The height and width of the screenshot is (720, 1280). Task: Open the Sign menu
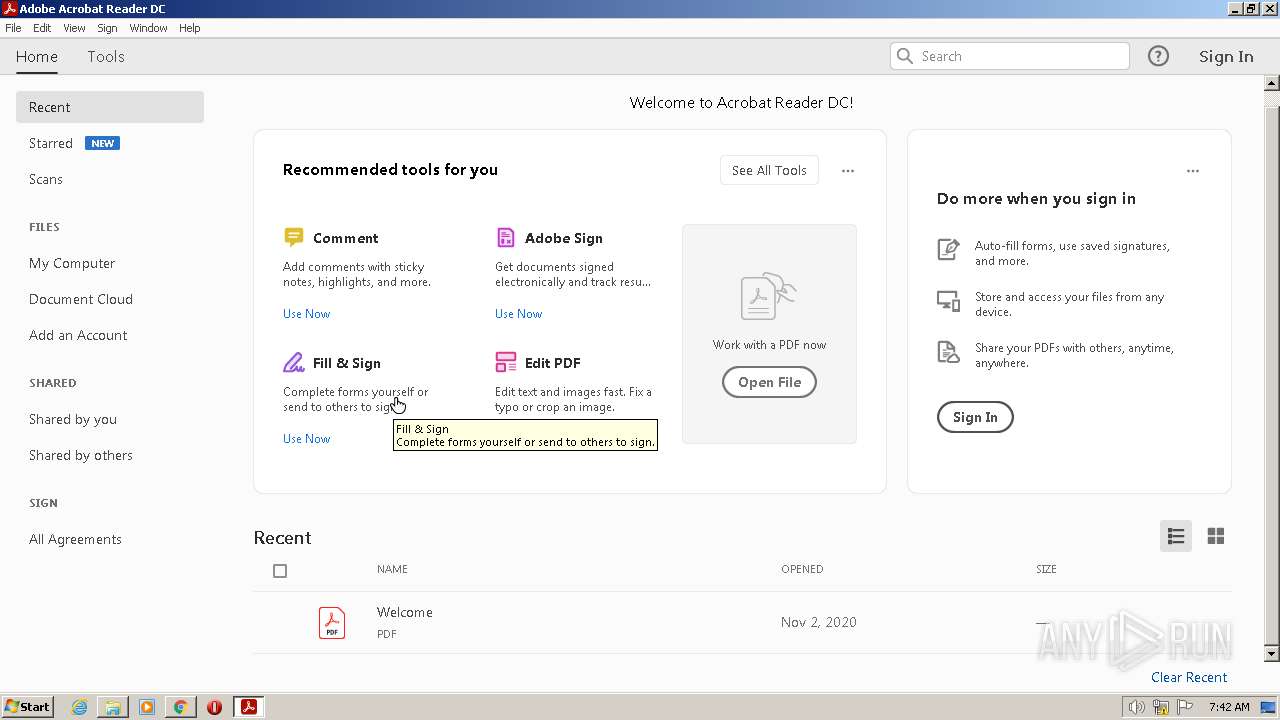pos(107,28)
